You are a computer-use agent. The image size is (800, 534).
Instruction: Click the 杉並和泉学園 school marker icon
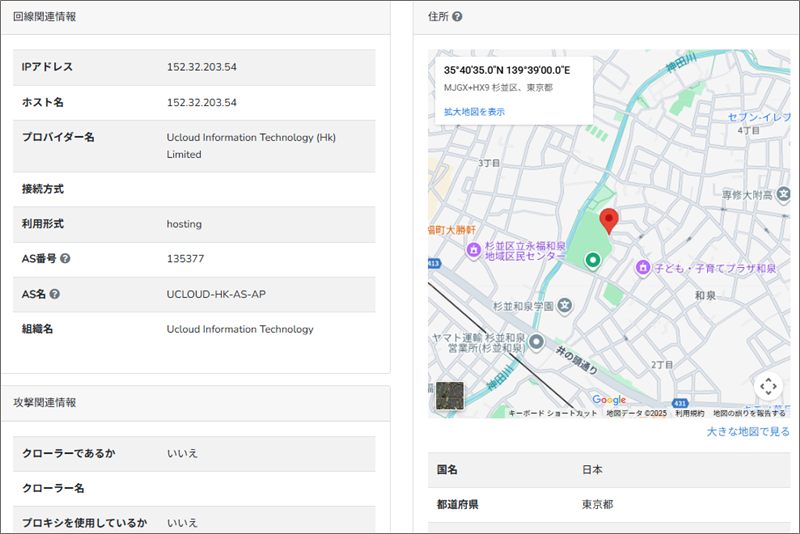pos(564,304)
